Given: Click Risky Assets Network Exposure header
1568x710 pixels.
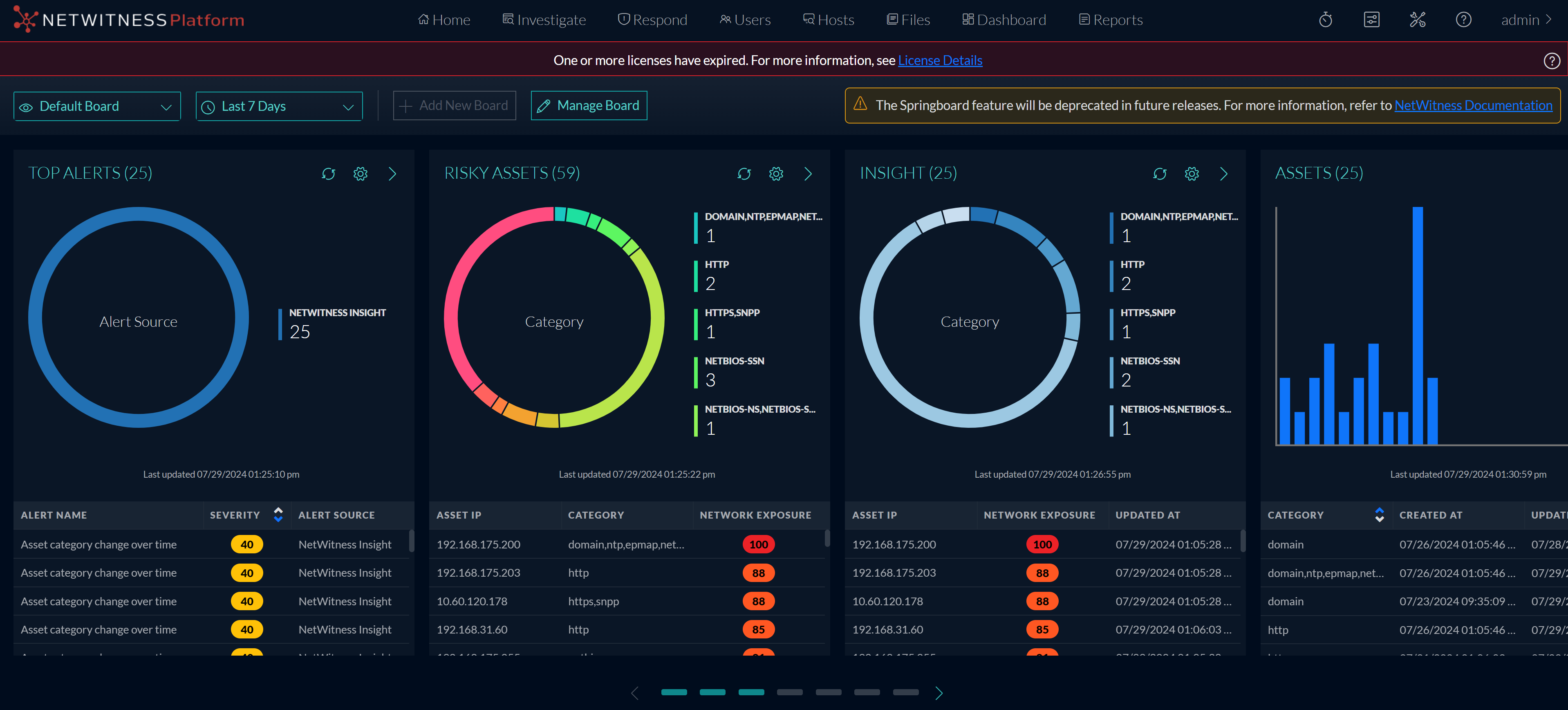Looking at the screenshot, I should (755, 515).
